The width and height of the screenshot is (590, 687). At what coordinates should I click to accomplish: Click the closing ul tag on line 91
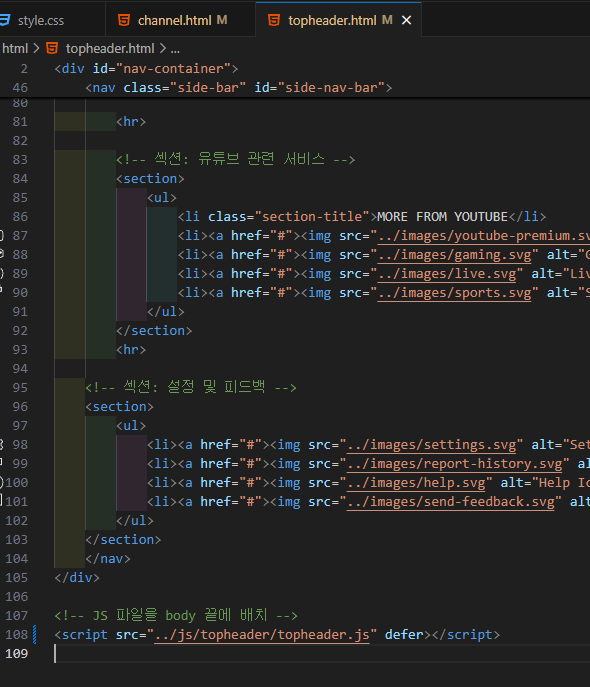[166, 312]
